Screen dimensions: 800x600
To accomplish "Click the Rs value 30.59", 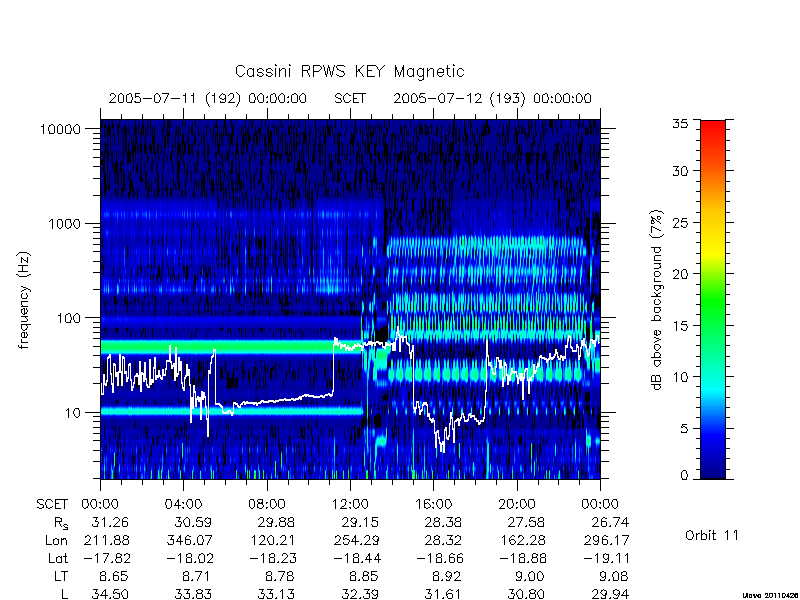I will (193, 523).
